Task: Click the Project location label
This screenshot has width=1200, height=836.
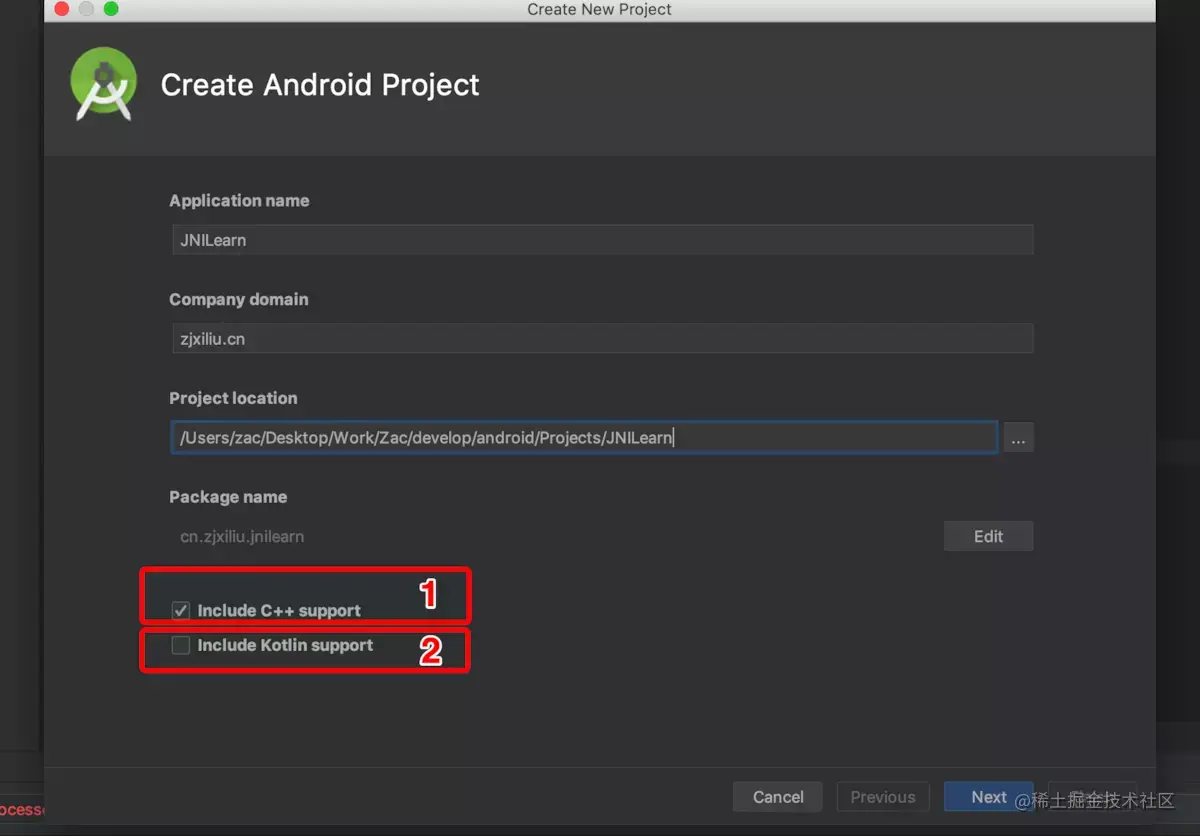Action: [x=233, y=398]
